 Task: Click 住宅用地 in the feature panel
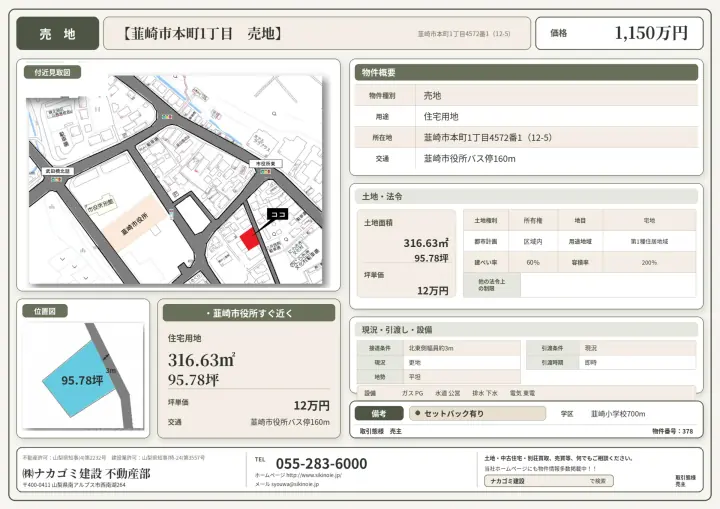coord(185,338)
